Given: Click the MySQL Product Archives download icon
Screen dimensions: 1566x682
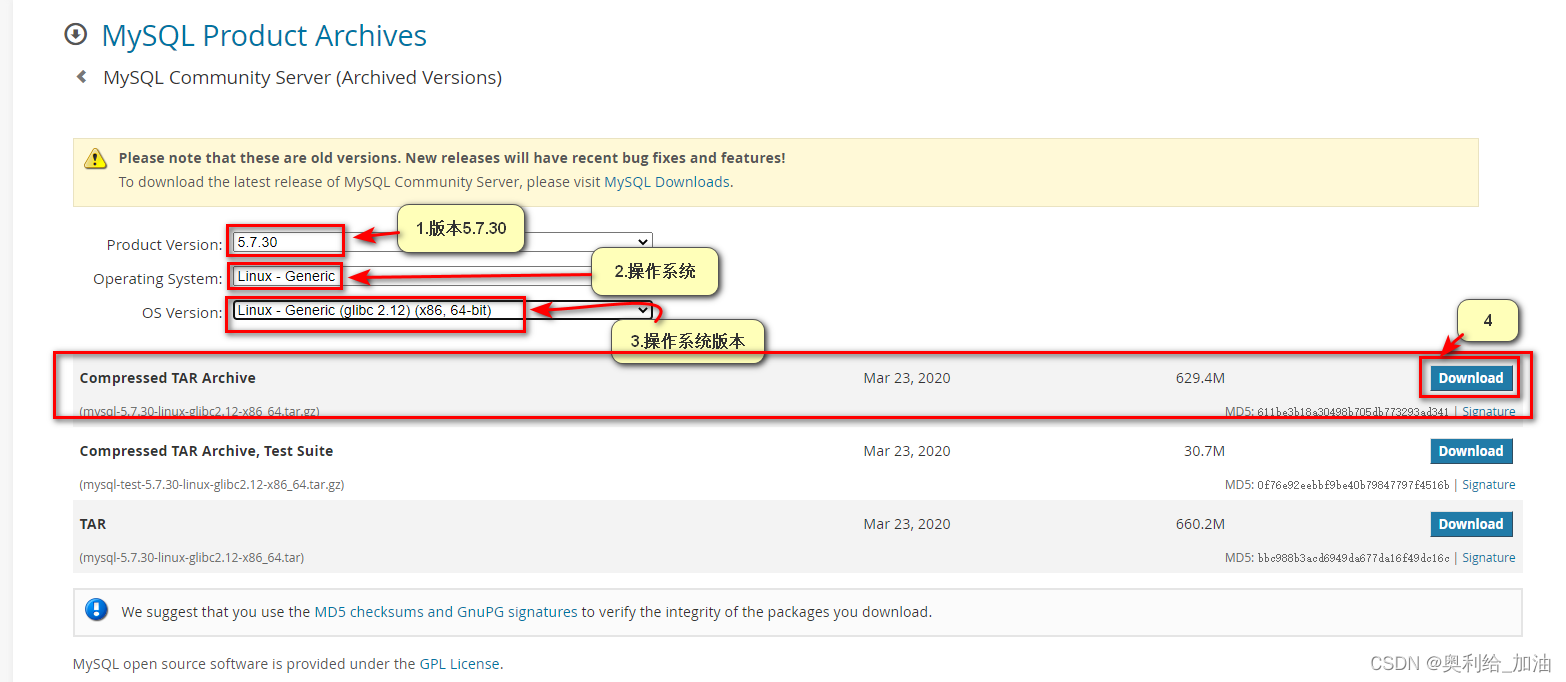Looking at the screenshot, I should pyautogui.click(x=76, y=34).
